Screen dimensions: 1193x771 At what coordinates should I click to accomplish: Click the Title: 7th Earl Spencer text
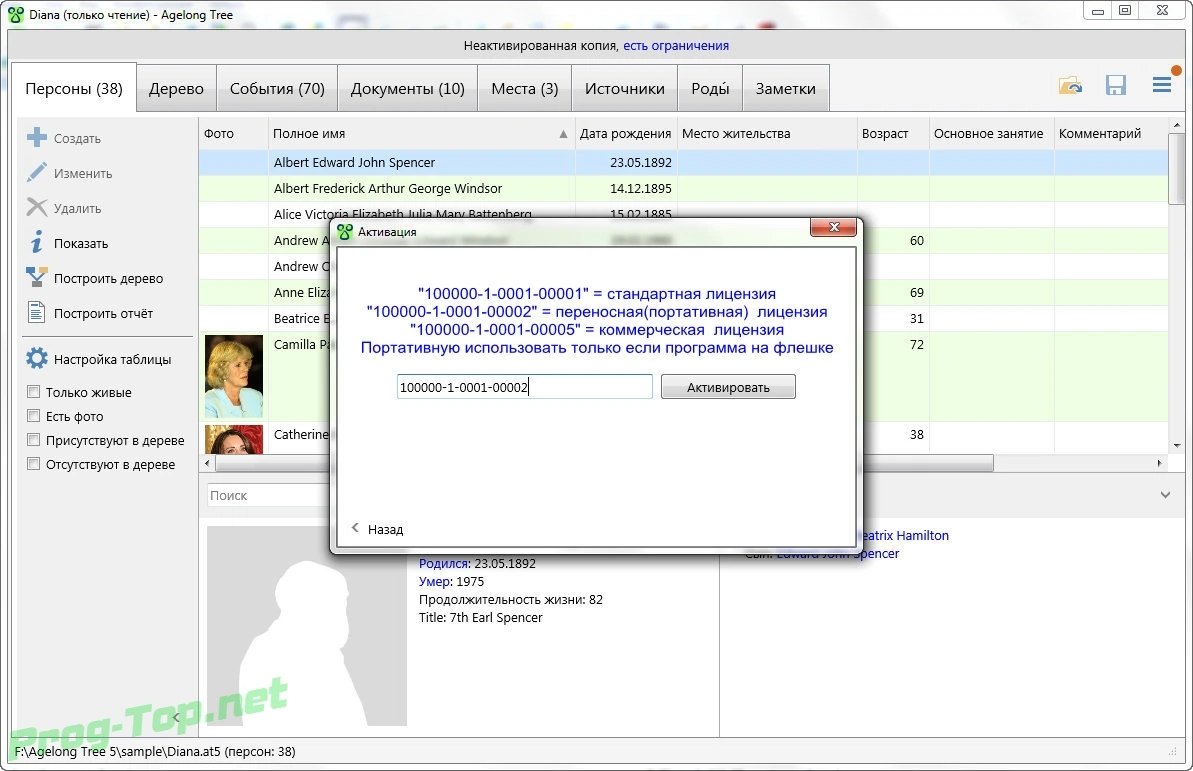point(480,617)
